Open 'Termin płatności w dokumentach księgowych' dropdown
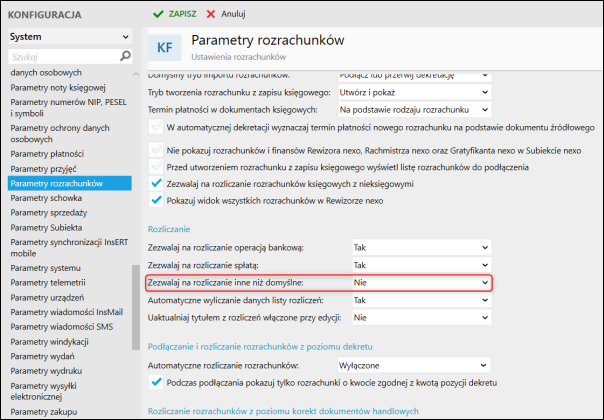 414,108
